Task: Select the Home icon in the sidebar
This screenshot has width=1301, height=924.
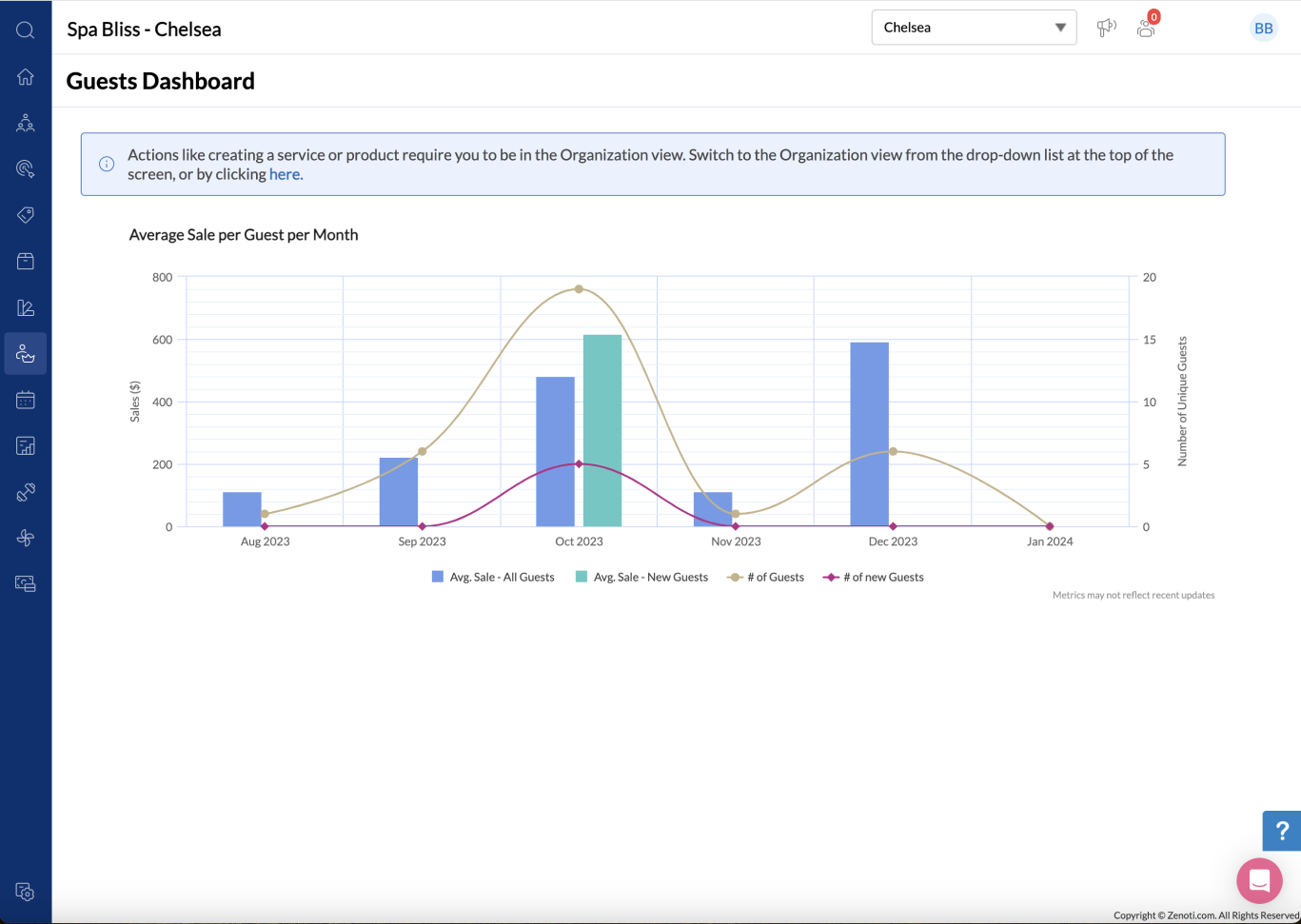Action: [x=25, y=76]
